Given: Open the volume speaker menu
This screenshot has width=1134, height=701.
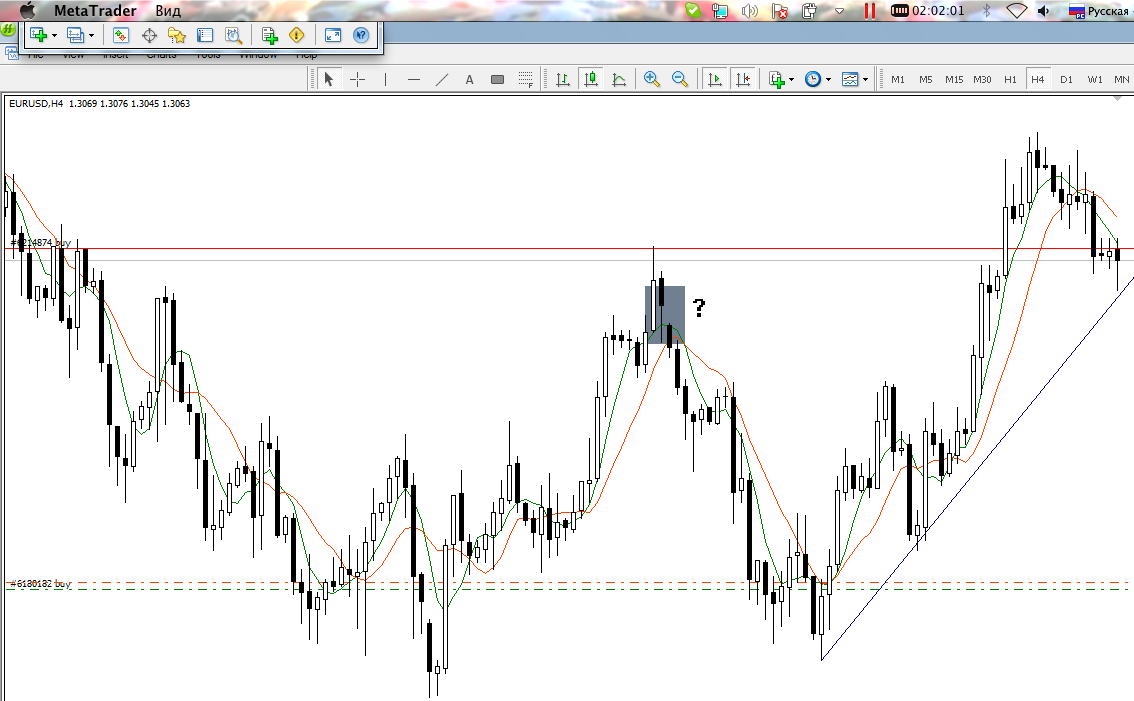Looking at the screenshot, I should (1044, 11).
